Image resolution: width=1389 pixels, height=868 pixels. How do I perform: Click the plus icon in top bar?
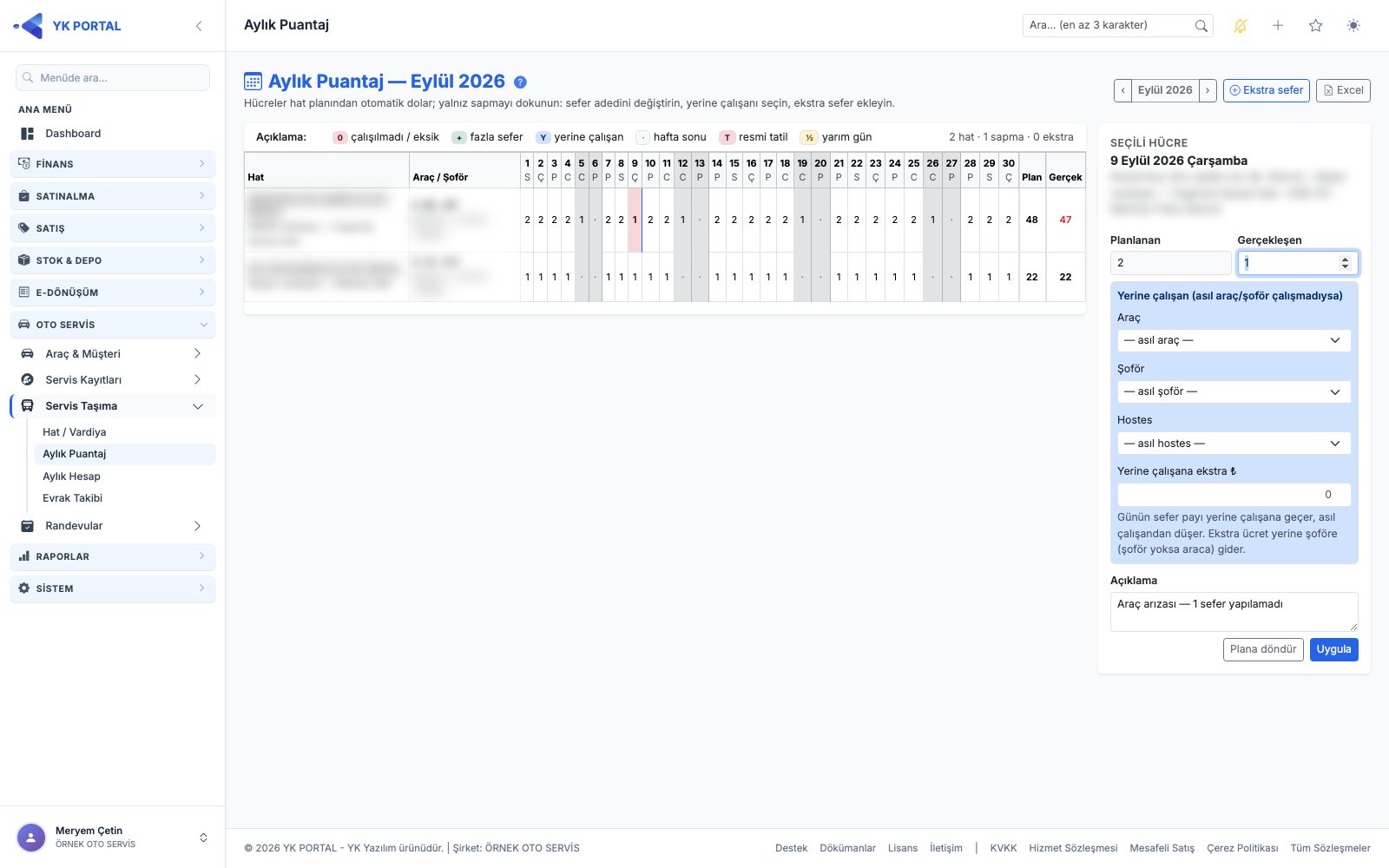1278,26
